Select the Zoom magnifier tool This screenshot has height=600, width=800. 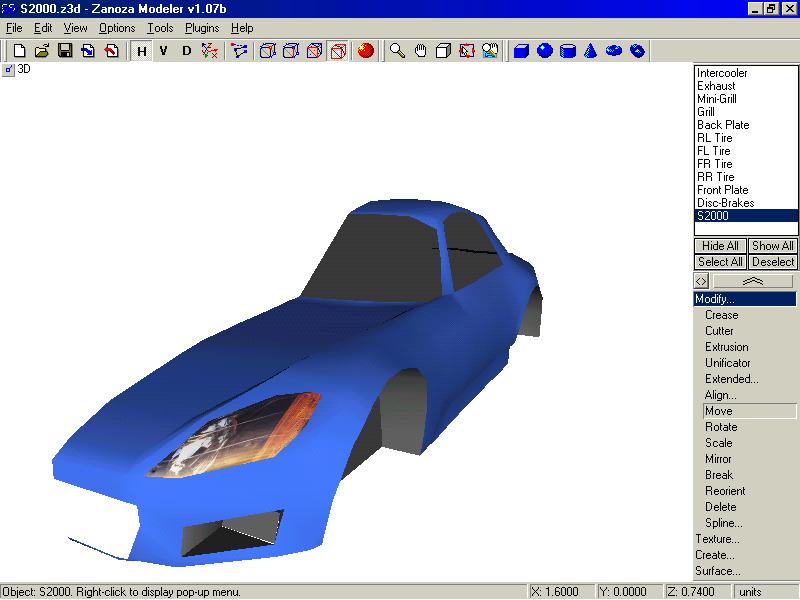click(397, 50)
